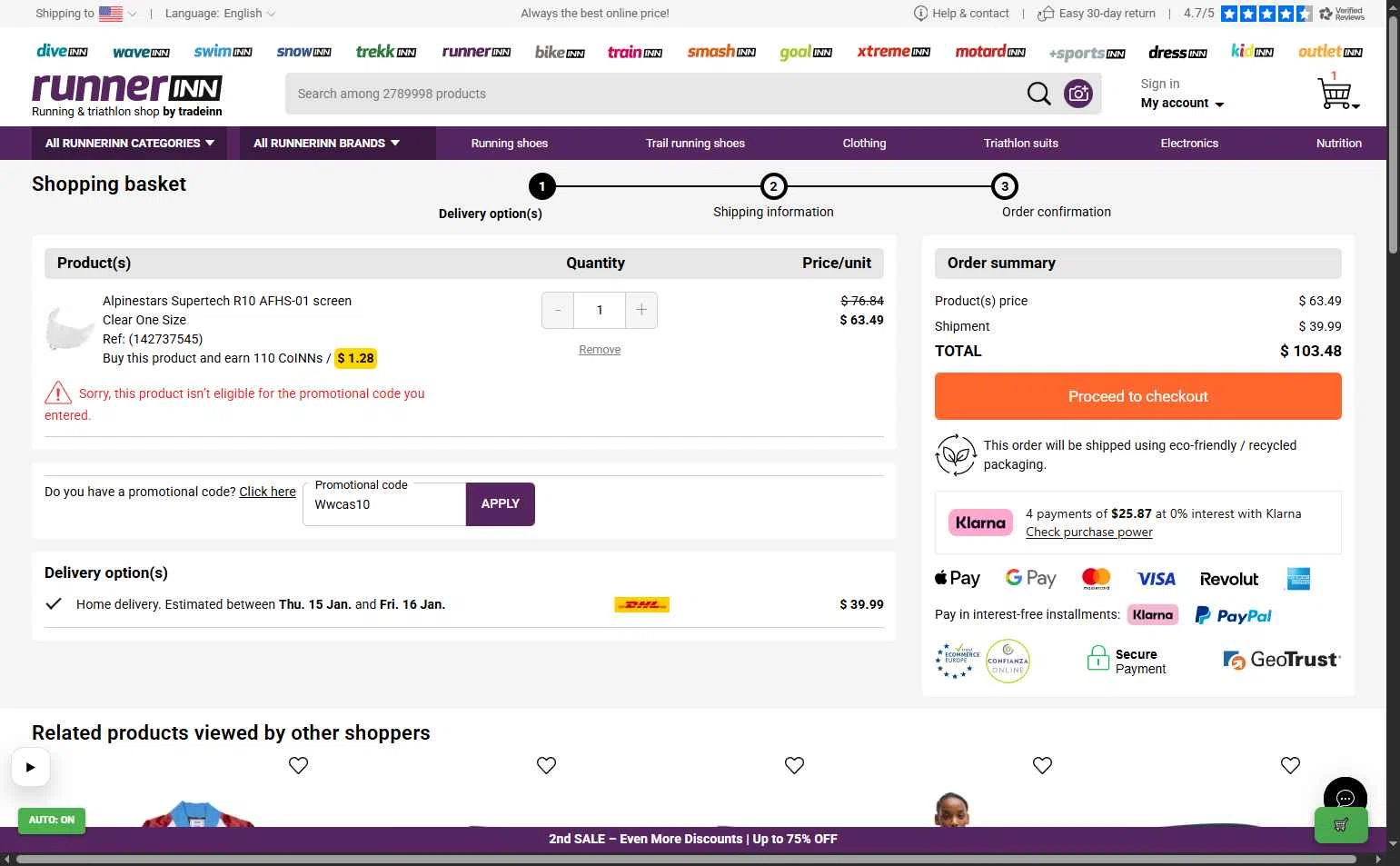Open Easy 30-day return link

[x=1097, y=14]
